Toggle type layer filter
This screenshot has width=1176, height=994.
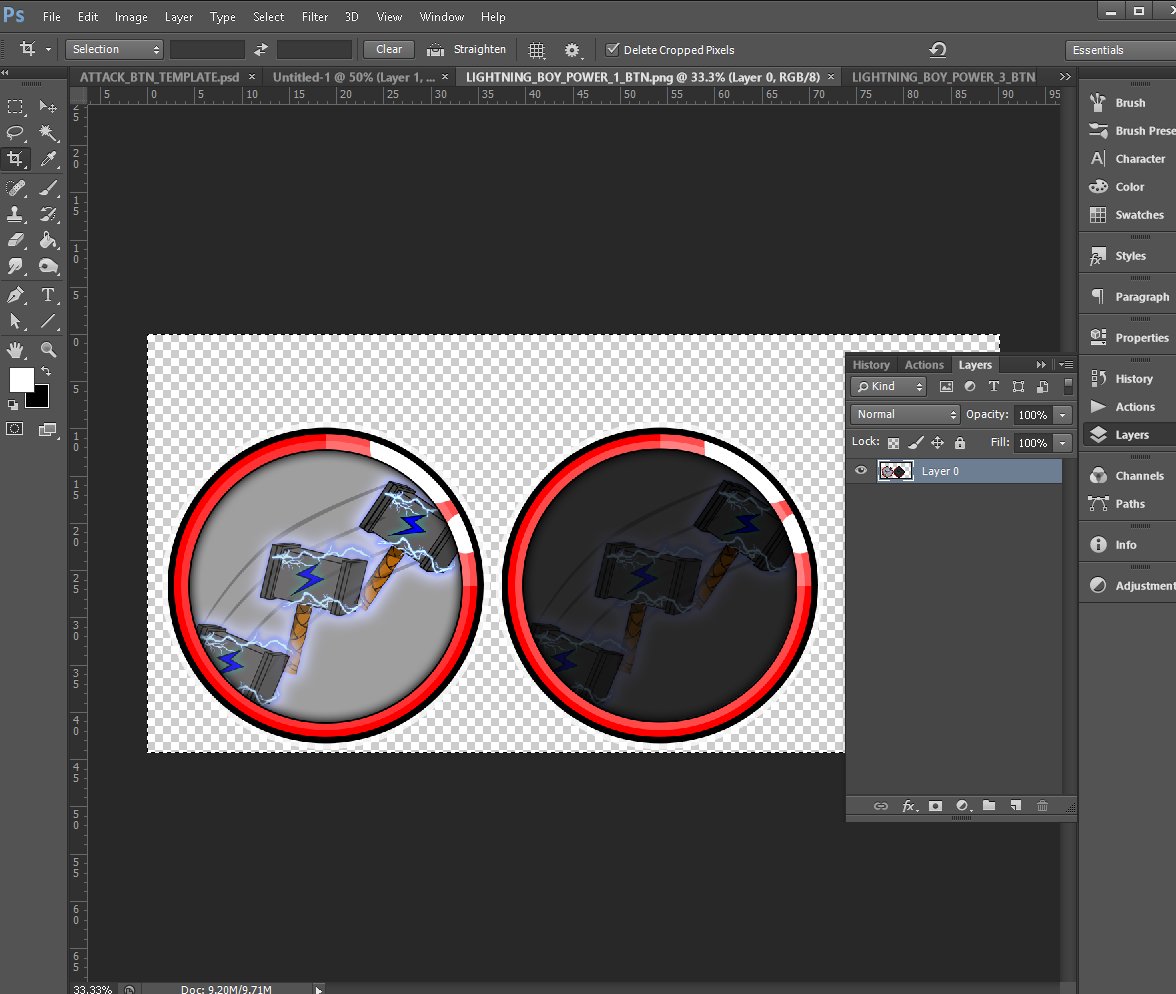click(x=994, y=386)
